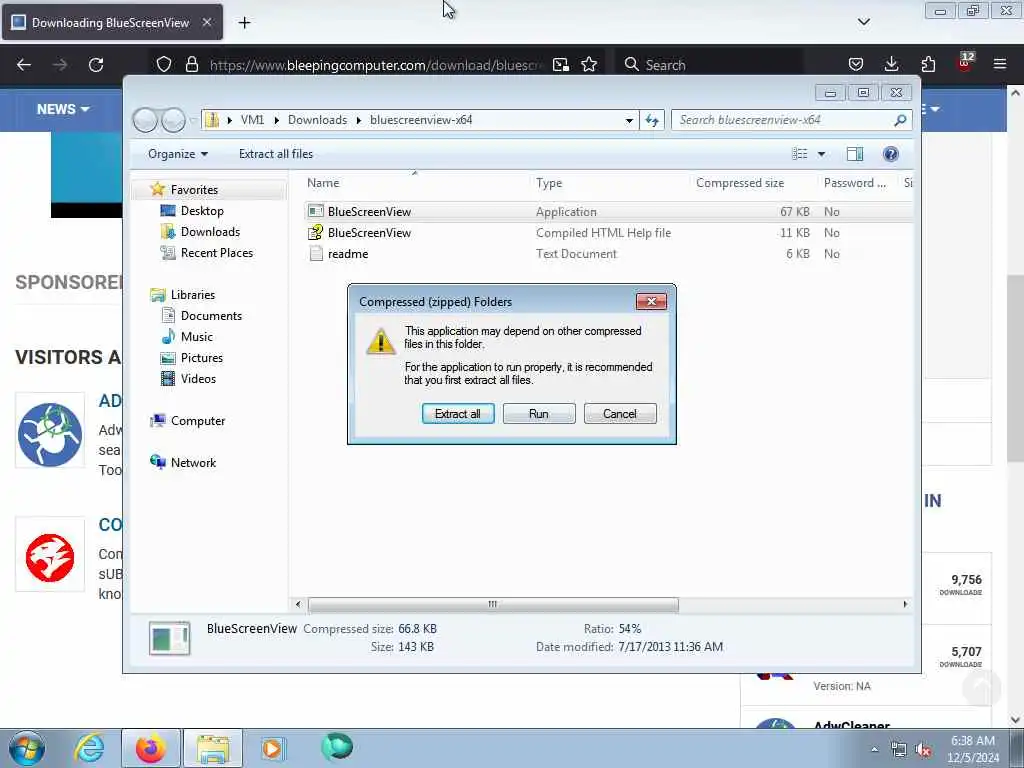The height and width of the screenshot is (768, 1024).
Task: Open the NEWS menu on BleepingComputer
Action: coord(63,110)
